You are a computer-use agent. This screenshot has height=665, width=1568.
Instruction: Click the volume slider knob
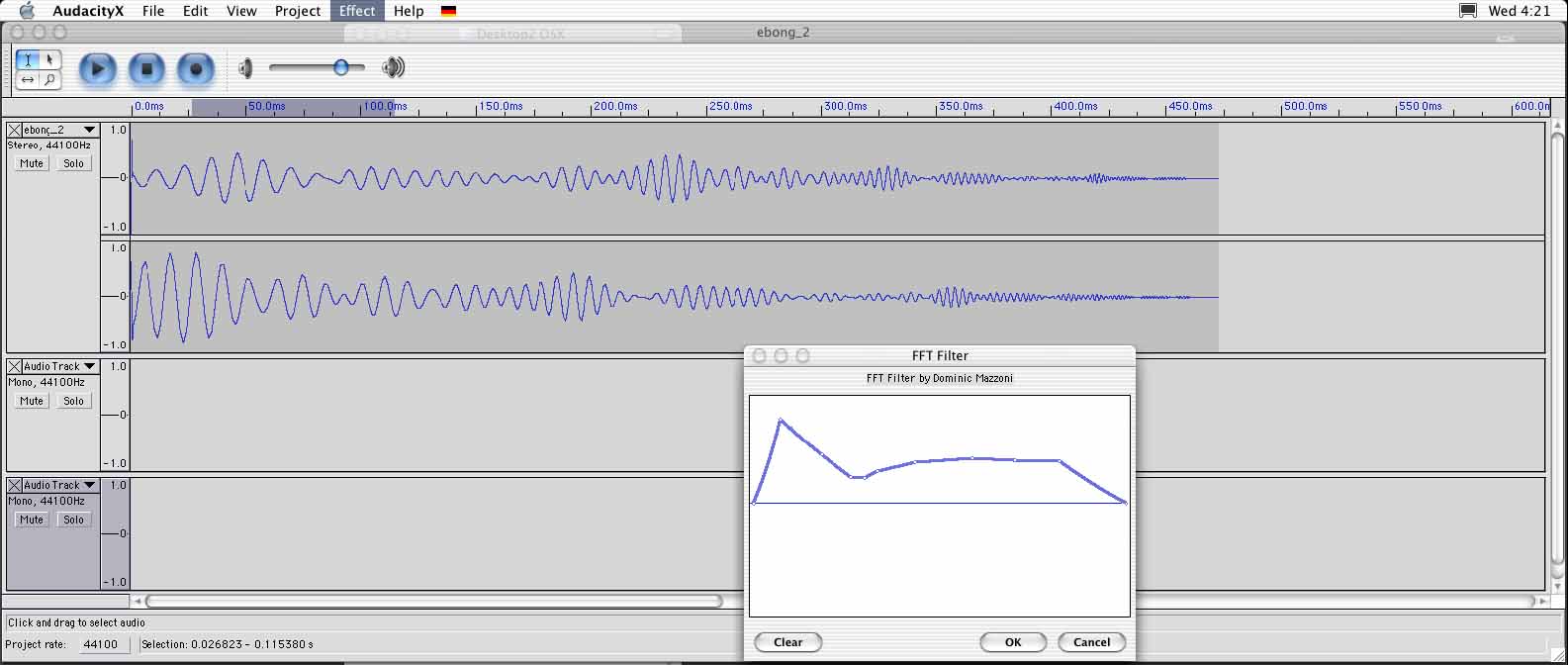pos(341,67)
